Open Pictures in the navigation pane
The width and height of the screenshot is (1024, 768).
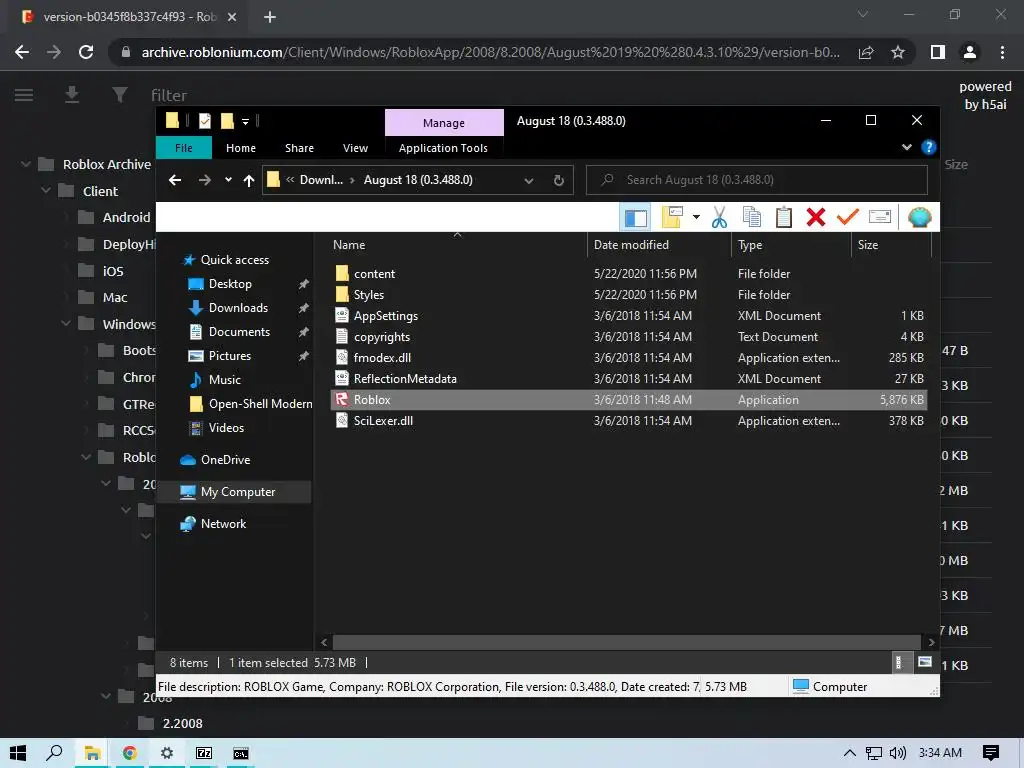229,356
